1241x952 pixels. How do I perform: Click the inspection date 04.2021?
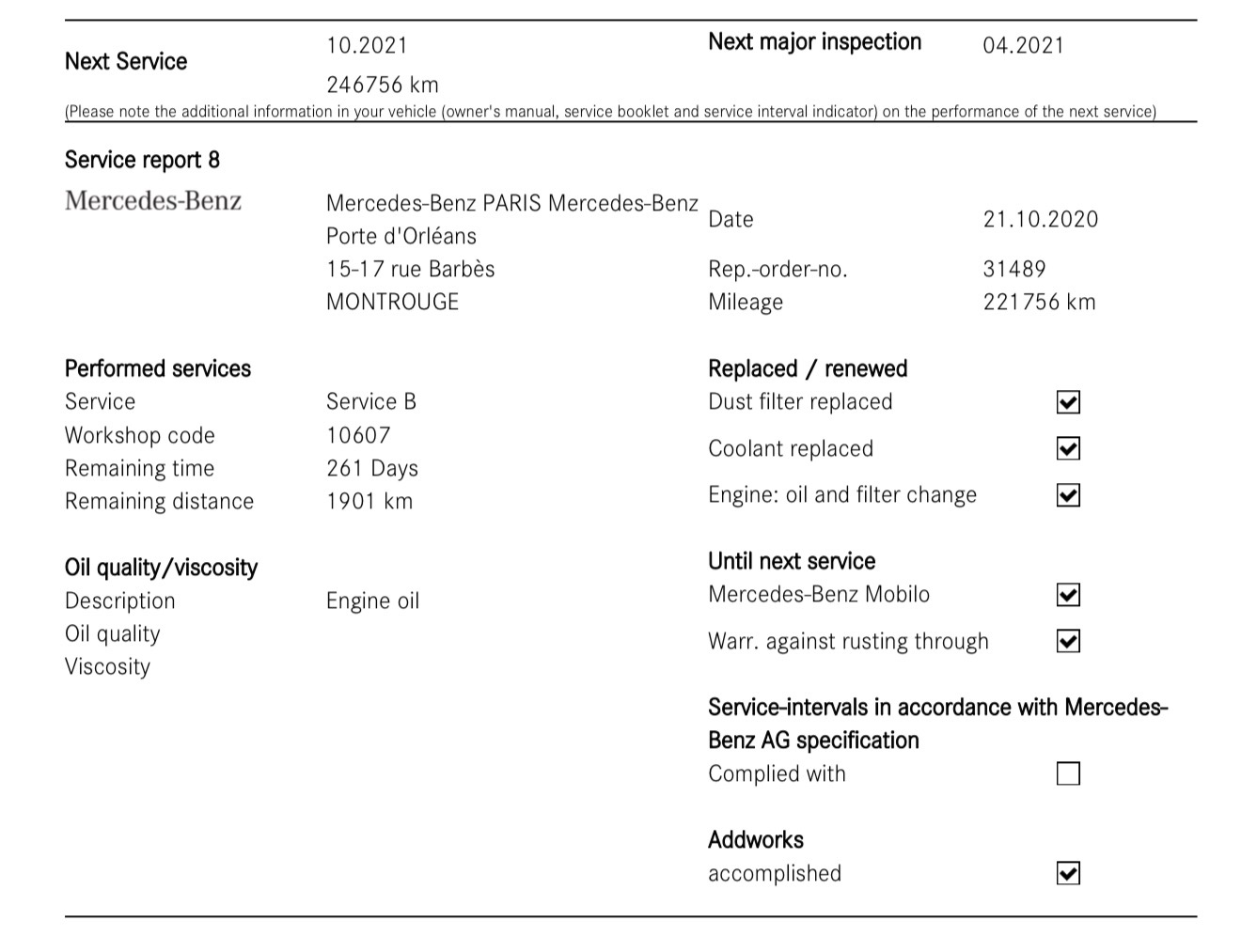[x=1024, y=45]
